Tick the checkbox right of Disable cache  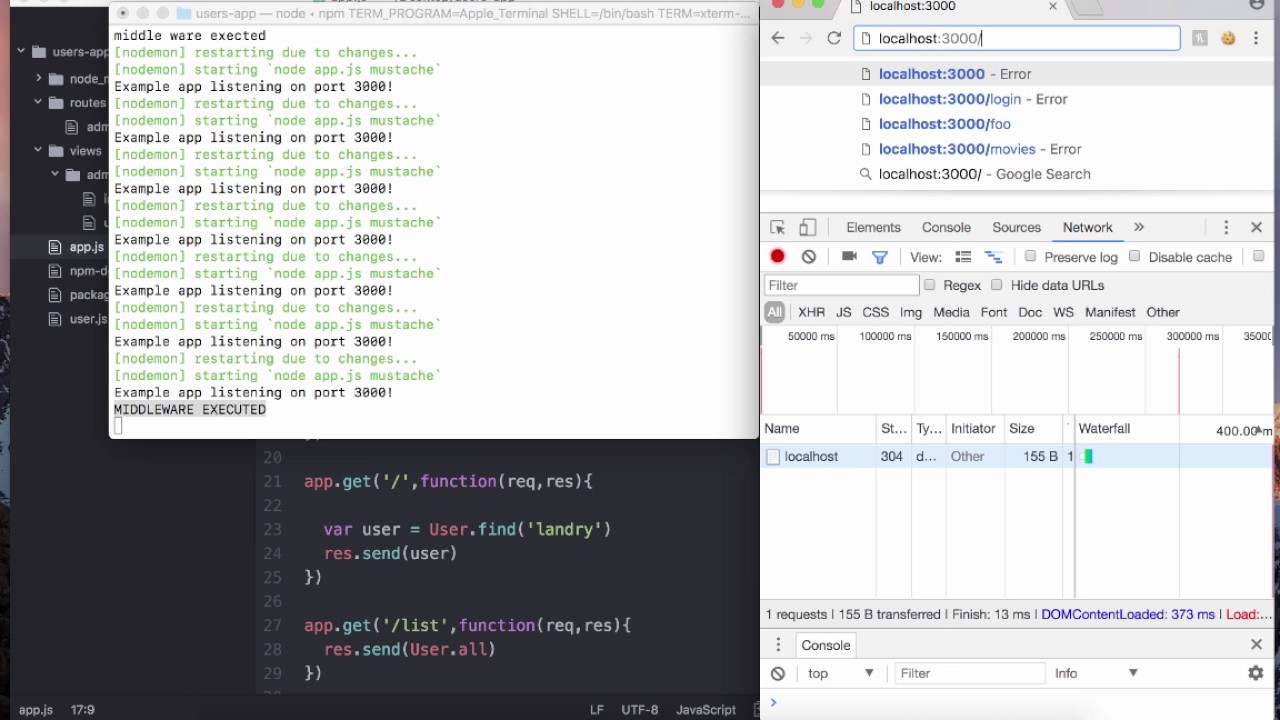[1259, 256]
